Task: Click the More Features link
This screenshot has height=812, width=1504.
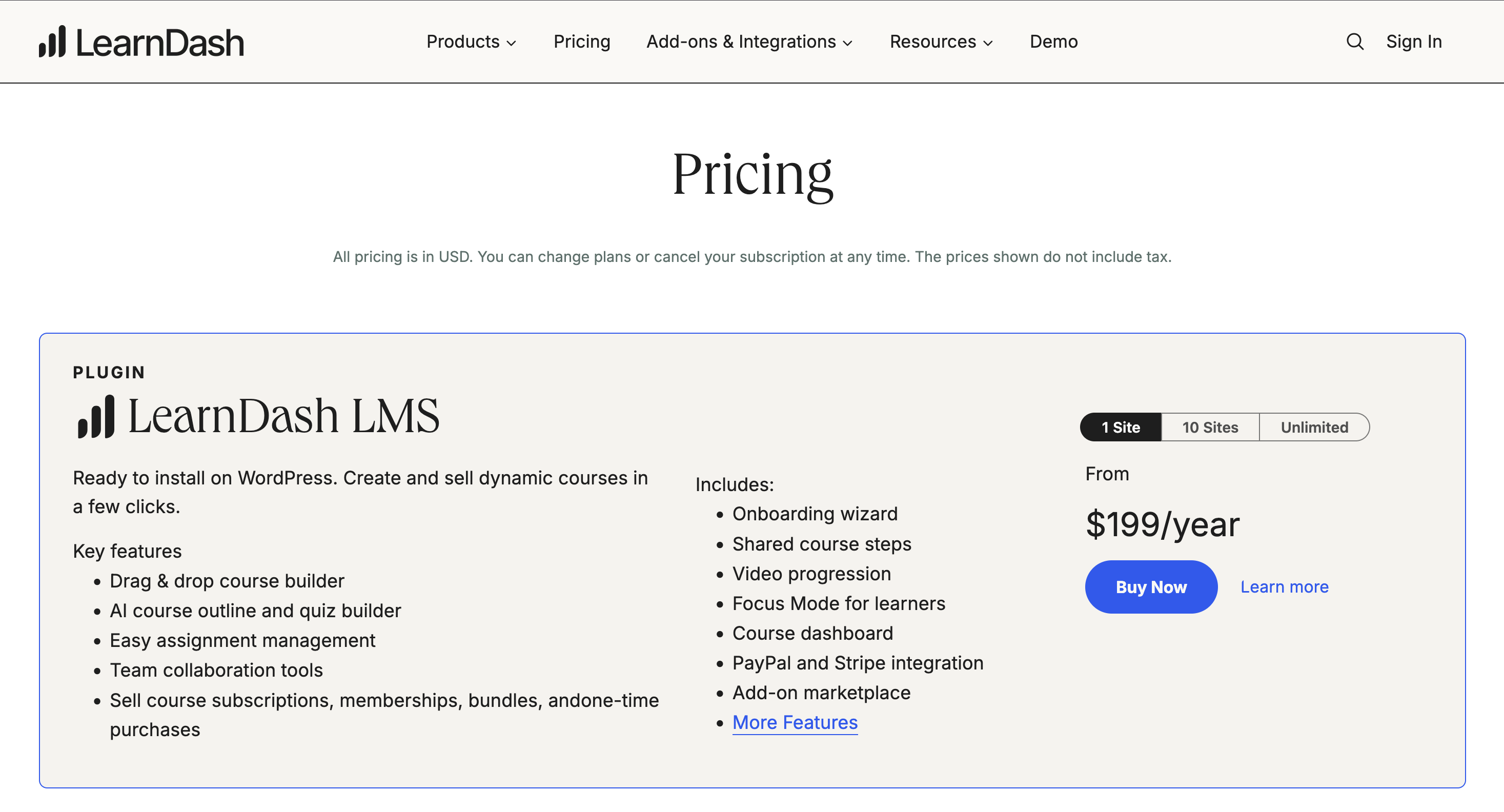Action: [x=795, y=722]
